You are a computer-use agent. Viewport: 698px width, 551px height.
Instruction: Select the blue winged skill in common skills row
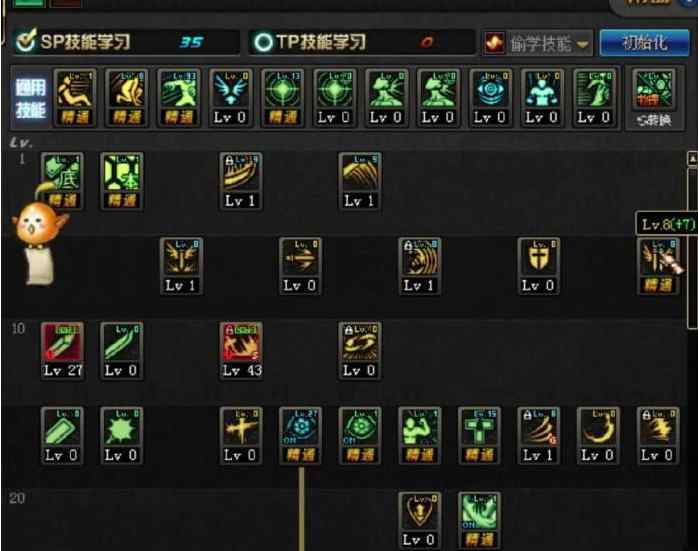click(230, 97)
